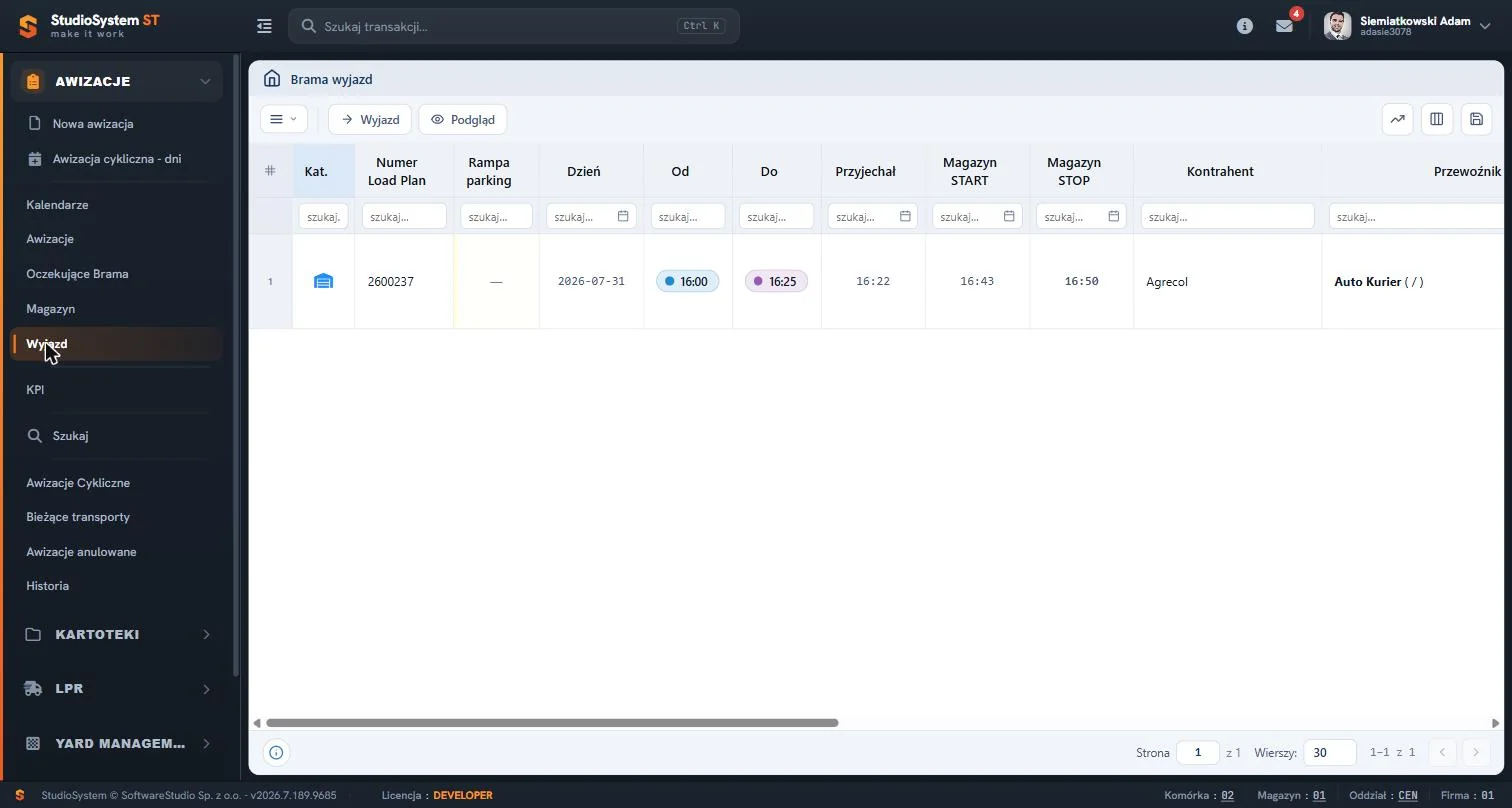
Task: Open Awizacje Cykliczne in the sidebar
Action: [78, 483]
